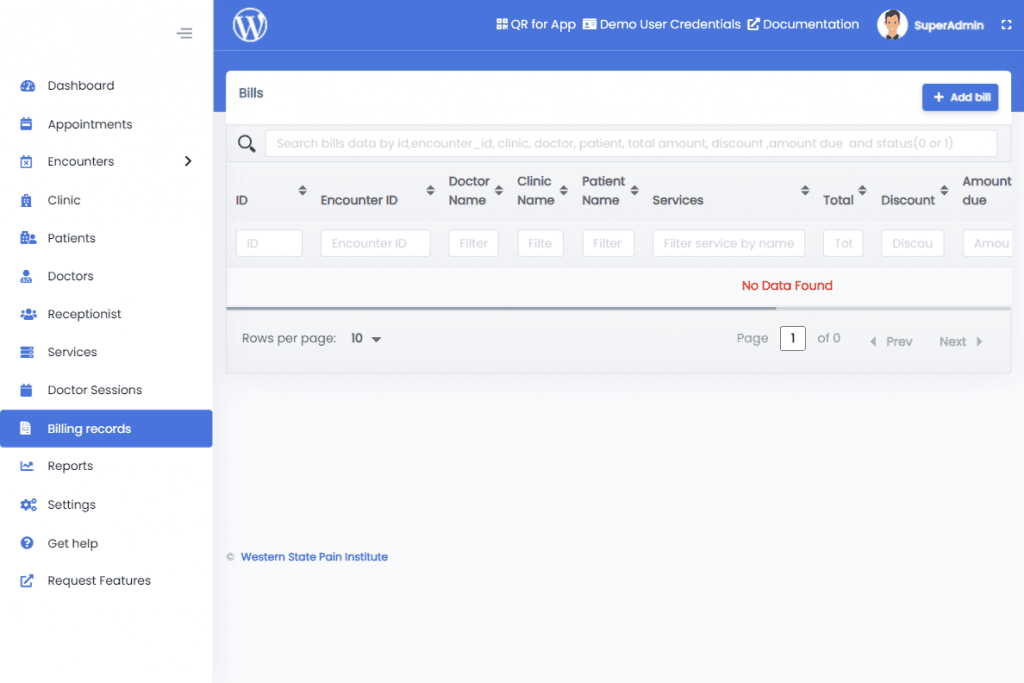Screen dimensions: 1024x683
Task: Click the QR code icon in header
Action: click(x=502, y=24)
